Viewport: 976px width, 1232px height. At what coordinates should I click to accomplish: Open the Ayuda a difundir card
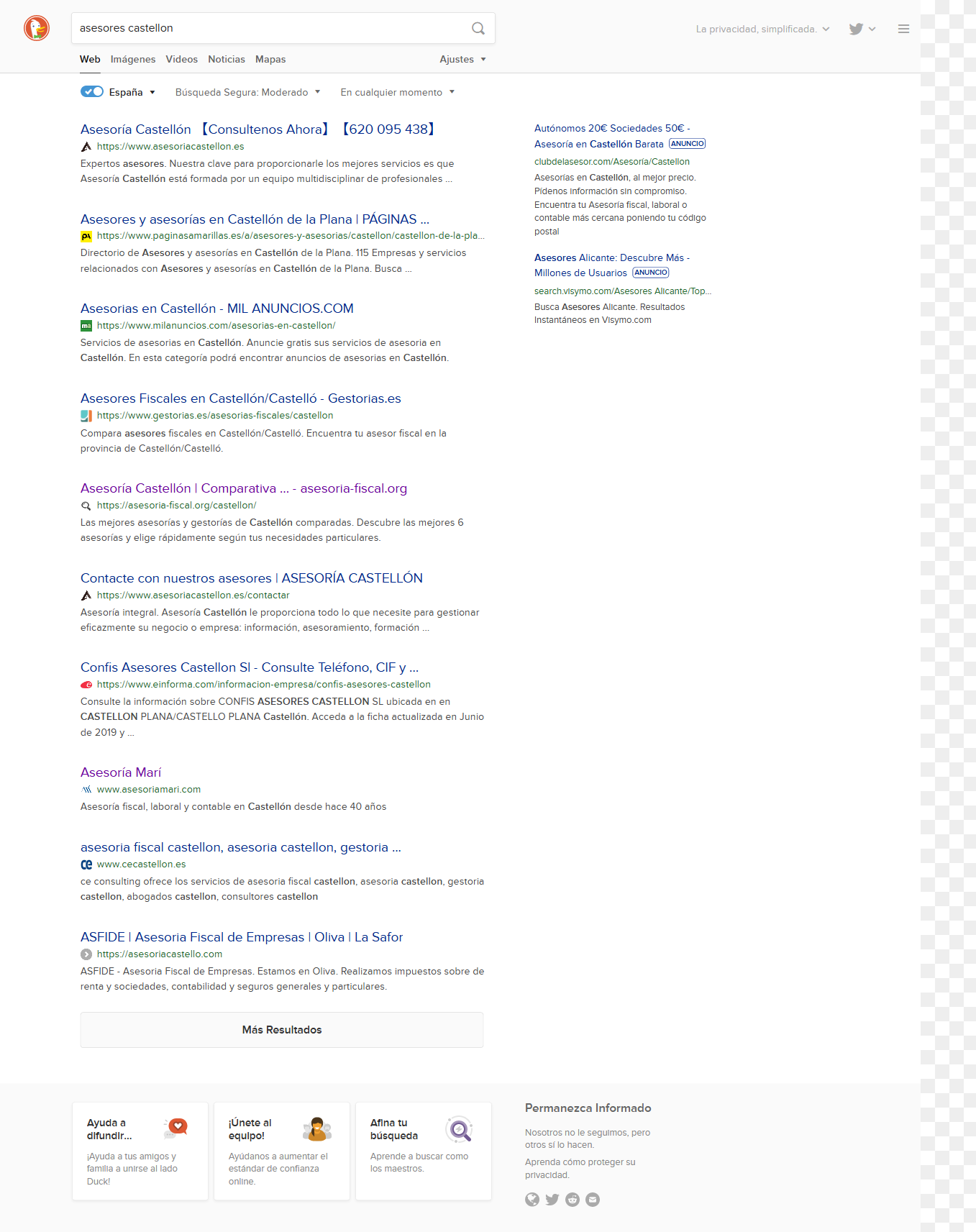(x=140, y=1151)
